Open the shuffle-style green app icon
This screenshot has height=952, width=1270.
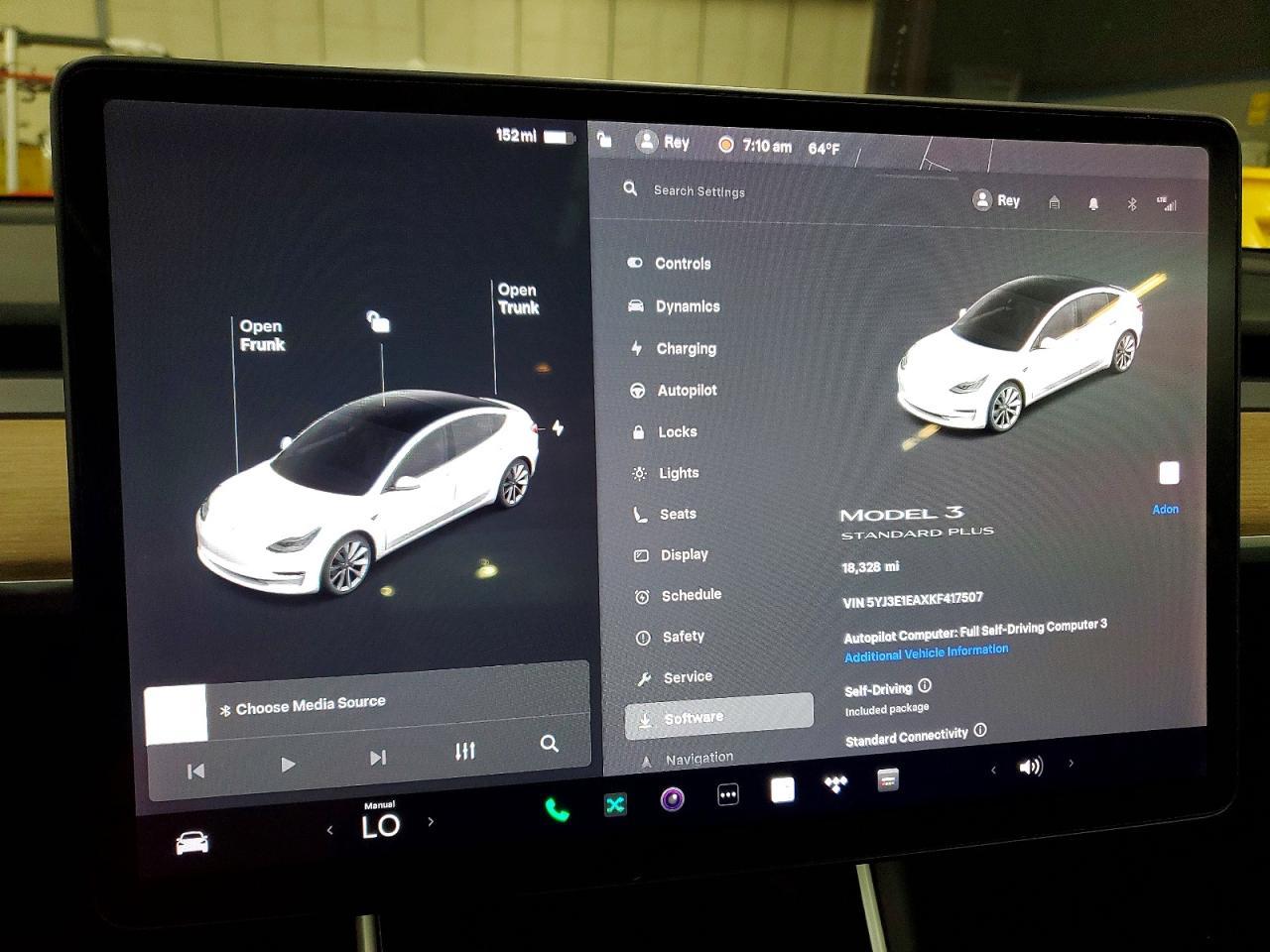click(x=615, y=804)
